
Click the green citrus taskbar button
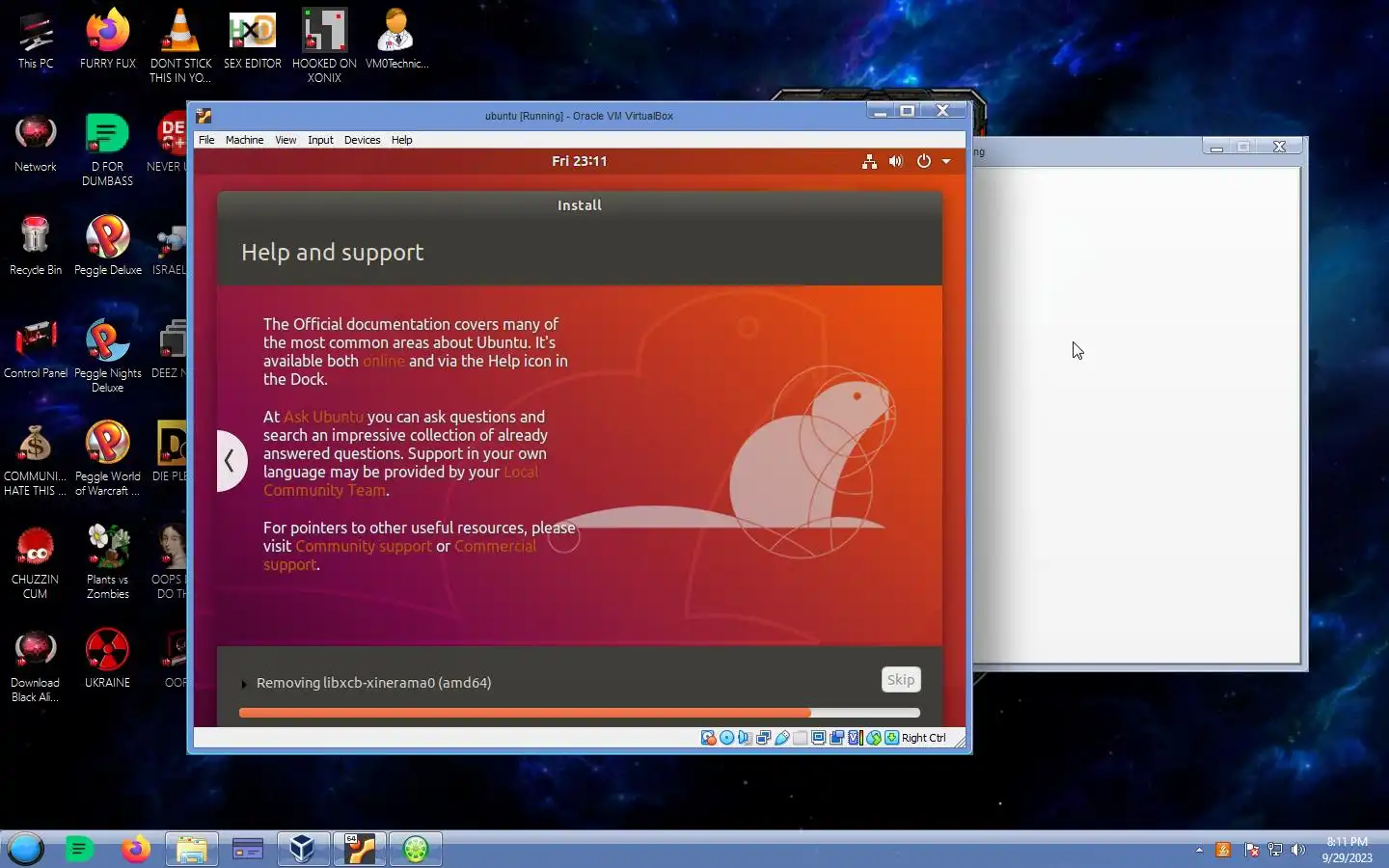coord(416,849)
